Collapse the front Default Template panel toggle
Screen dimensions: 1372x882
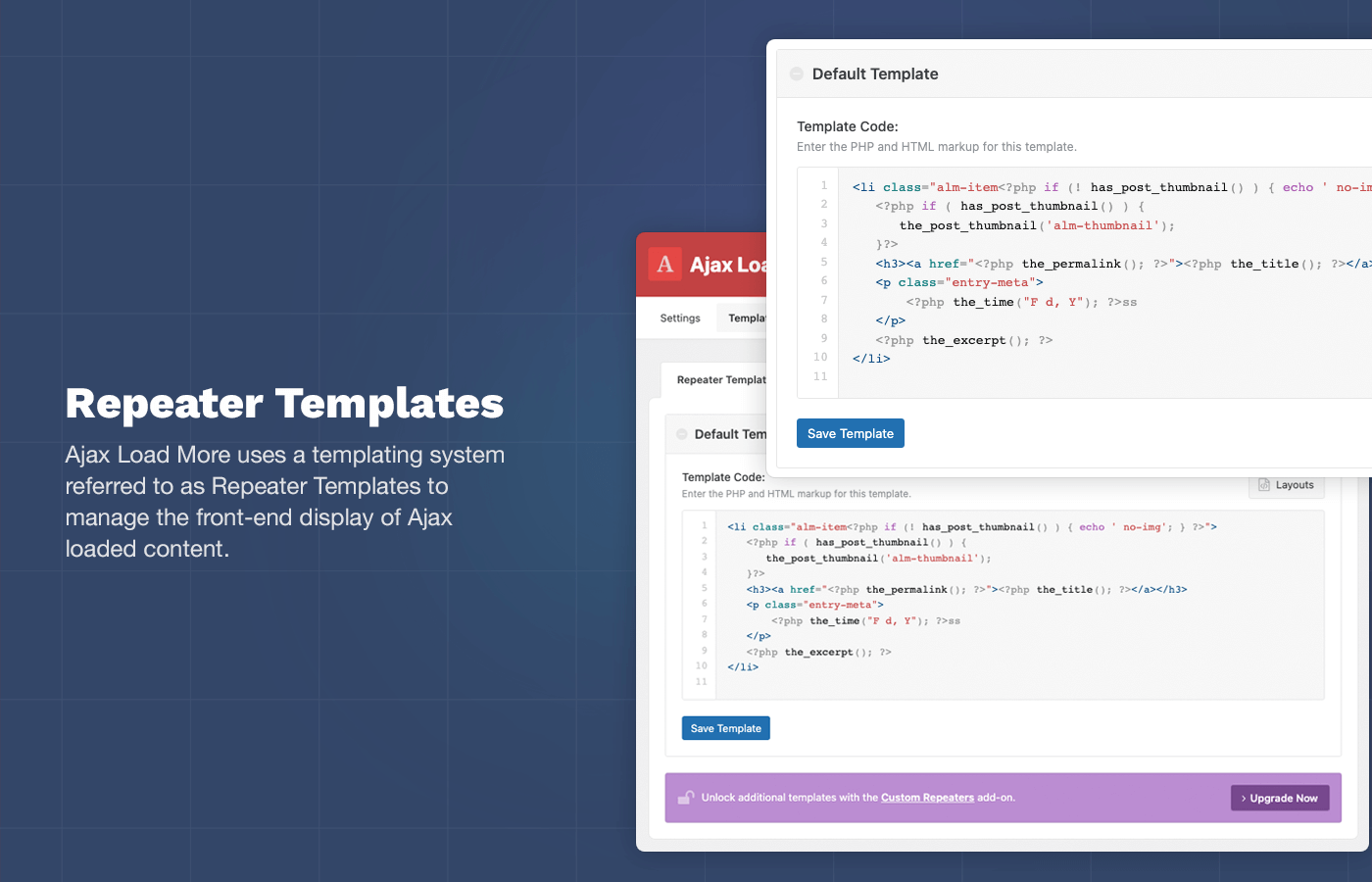[x=797, y=73]
